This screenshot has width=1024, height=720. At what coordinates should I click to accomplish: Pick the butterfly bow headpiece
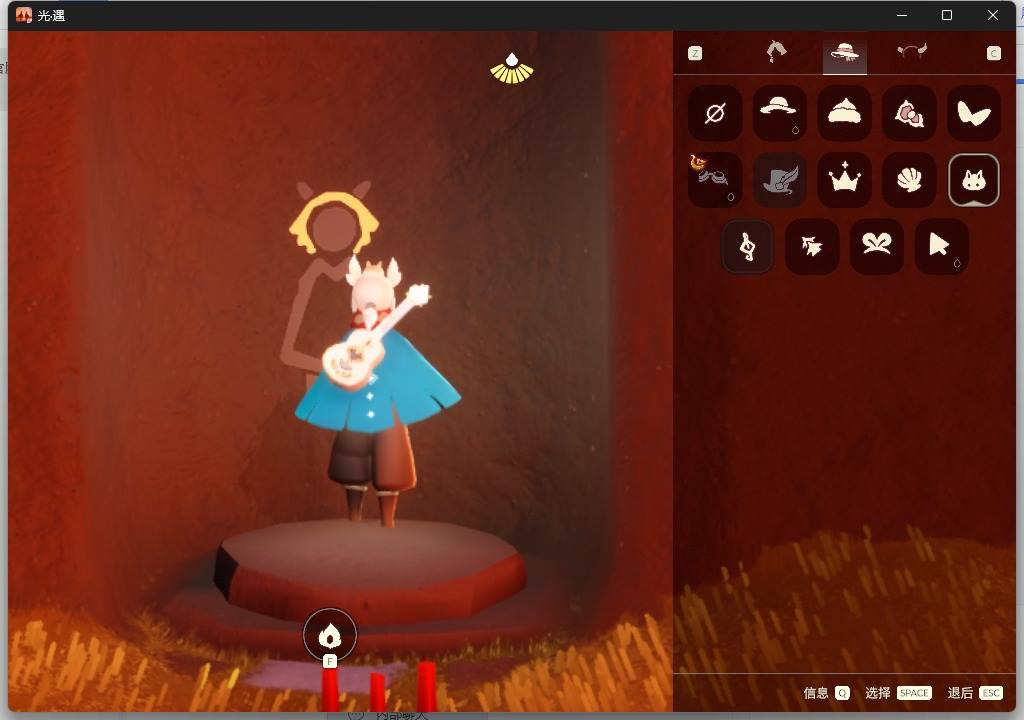[x=876, y=246]
